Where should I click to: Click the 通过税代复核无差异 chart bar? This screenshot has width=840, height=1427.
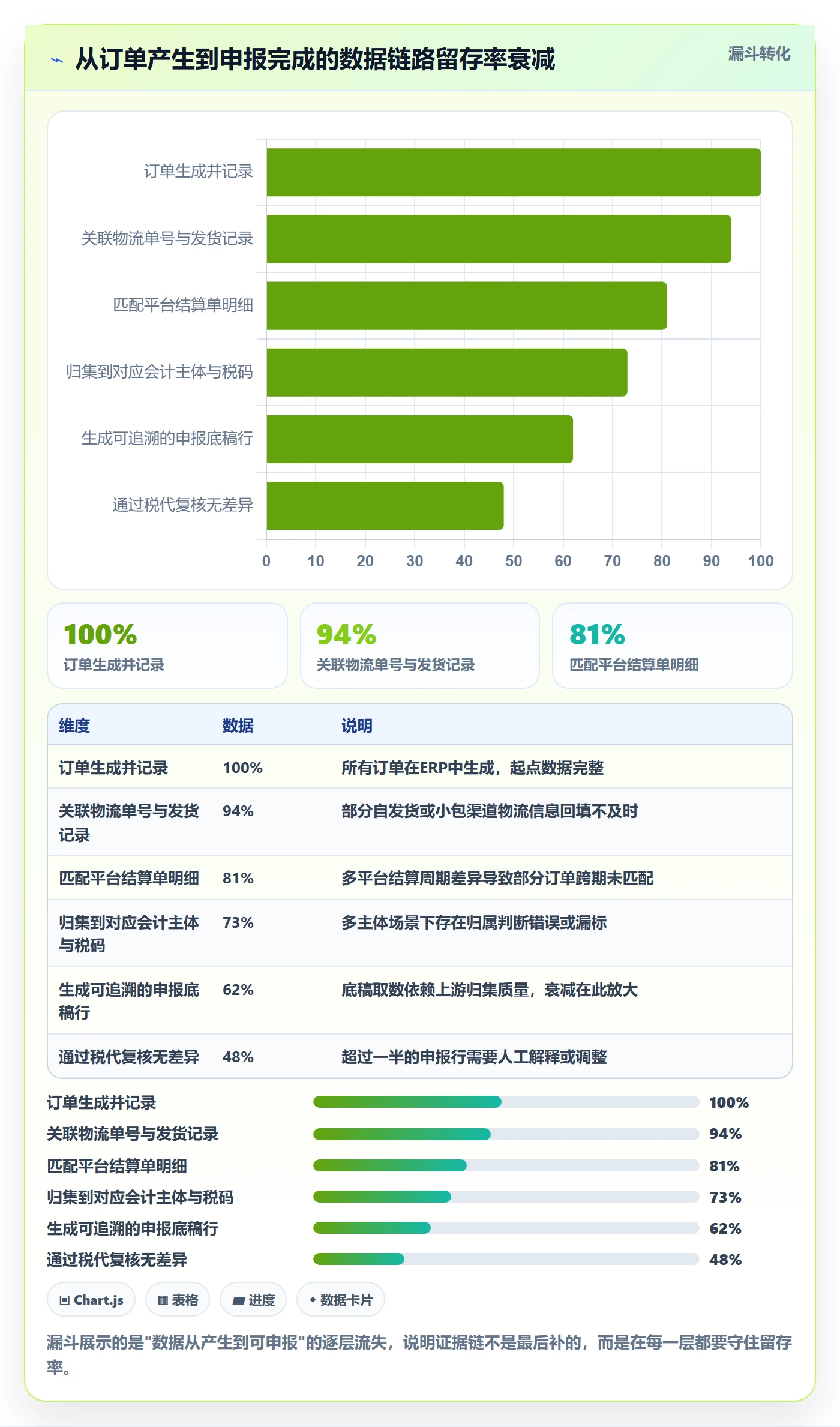pyautogui.click(x=385, y=506)
